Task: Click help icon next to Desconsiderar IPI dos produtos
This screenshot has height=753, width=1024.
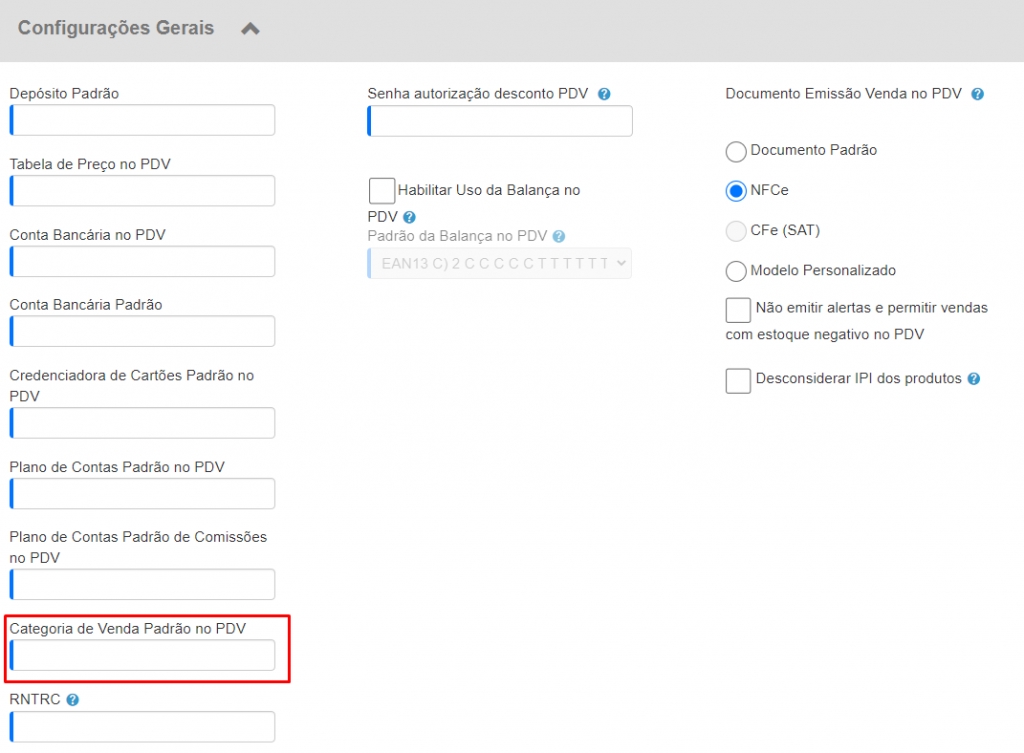Action: pyautogui.click(x=973, y=379)
